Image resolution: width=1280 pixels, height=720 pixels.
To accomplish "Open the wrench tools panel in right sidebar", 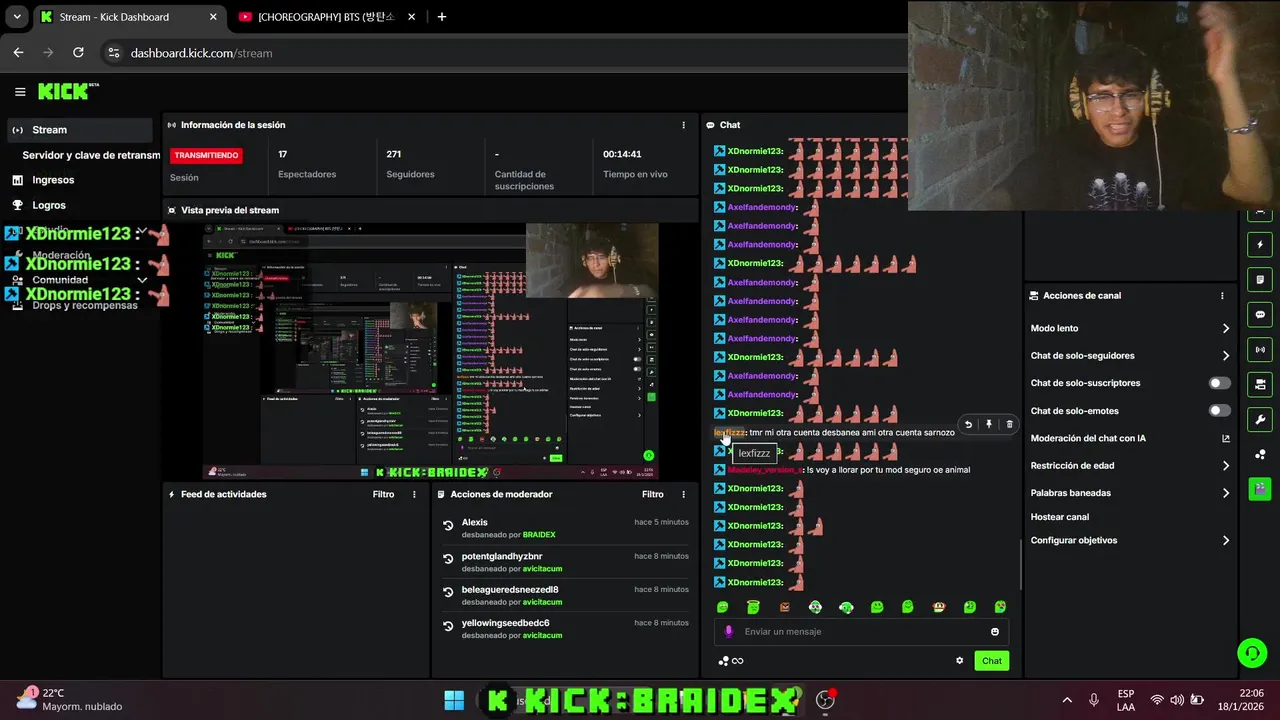I will tap(1260, 419).
